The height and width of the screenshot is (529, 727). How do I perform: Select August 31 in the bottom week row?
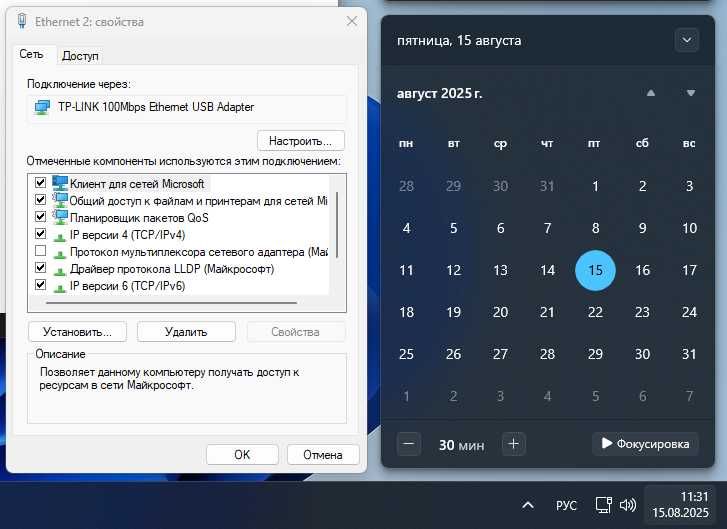point(689,354)
